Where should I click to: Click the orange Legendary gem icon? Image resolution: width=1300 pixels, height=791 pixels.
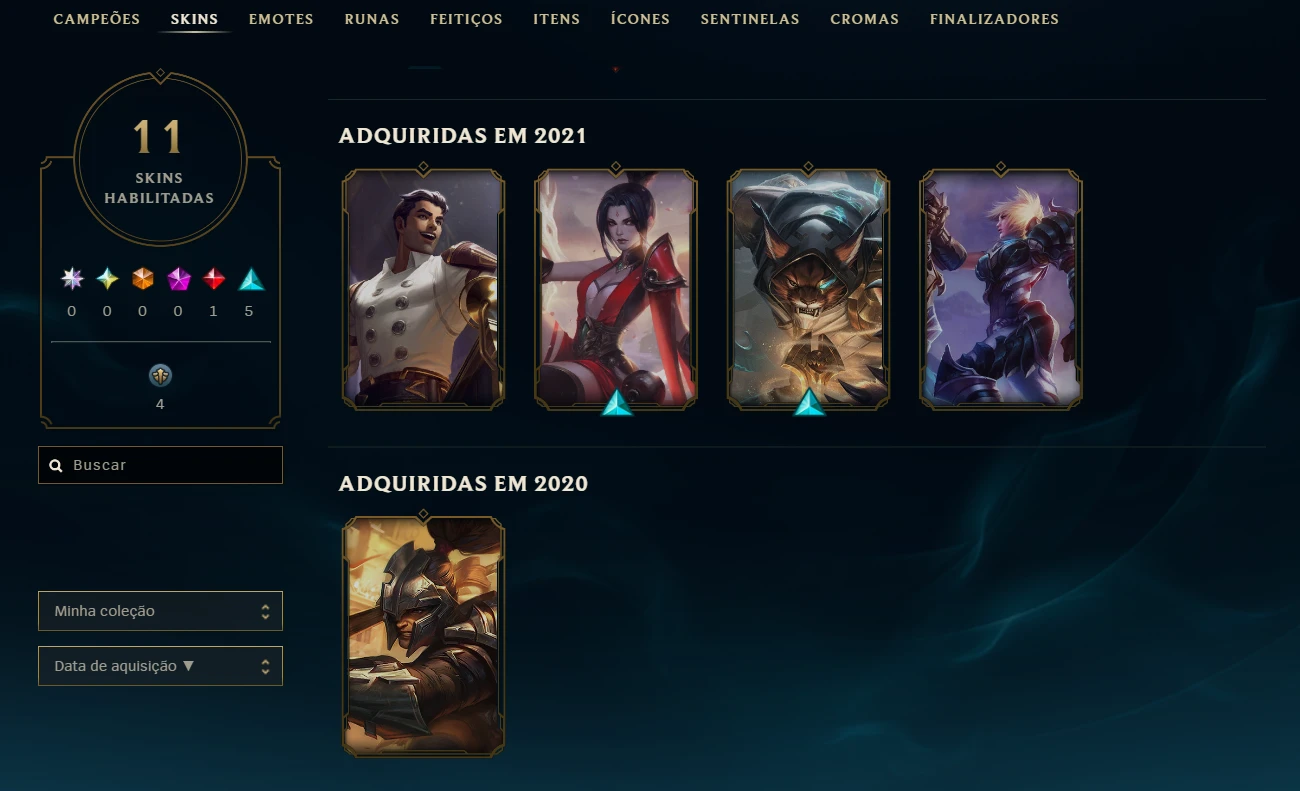tap(143, 279)
